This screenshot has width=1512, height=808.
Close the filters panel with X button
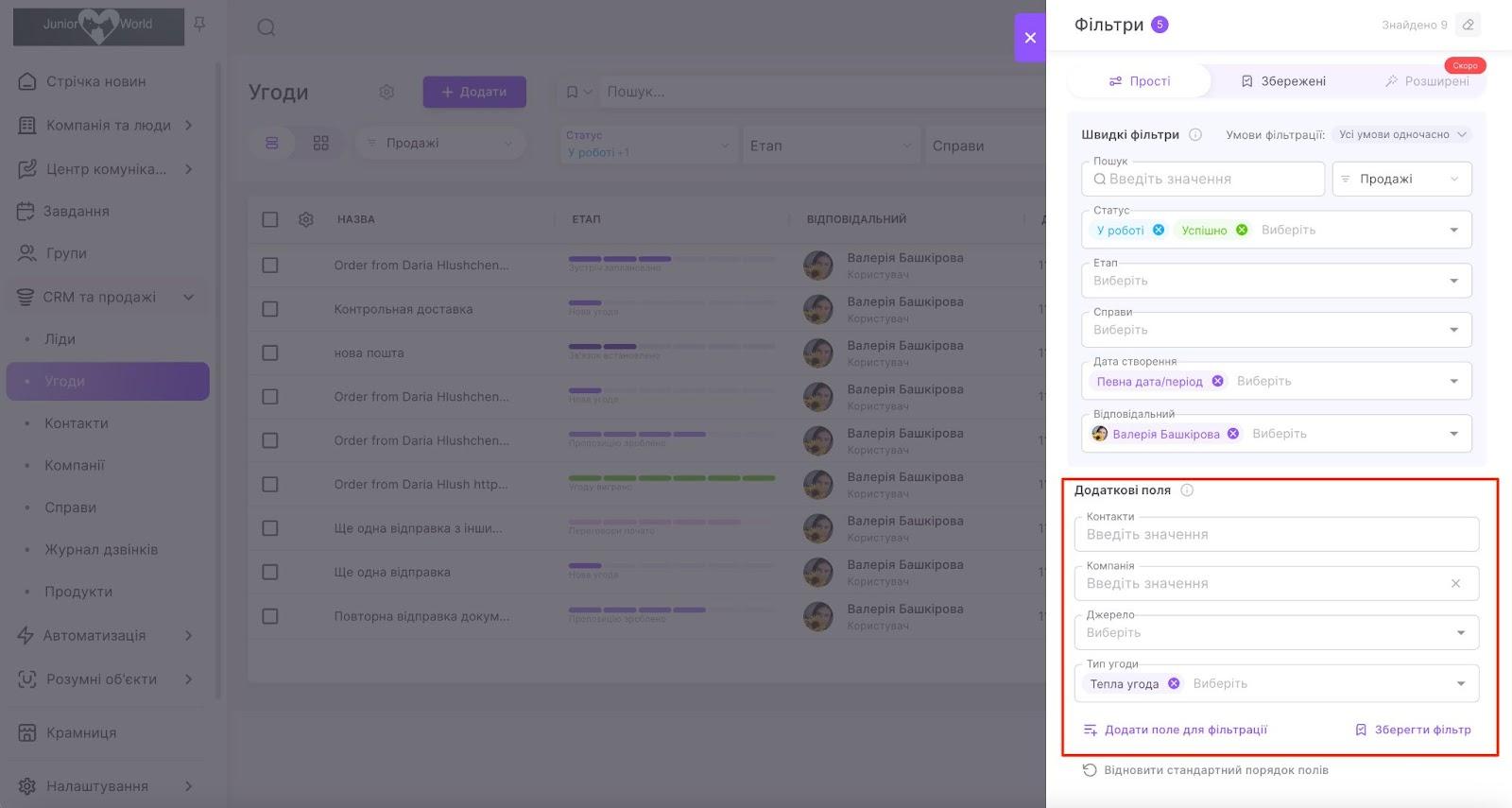[1030, 38]
